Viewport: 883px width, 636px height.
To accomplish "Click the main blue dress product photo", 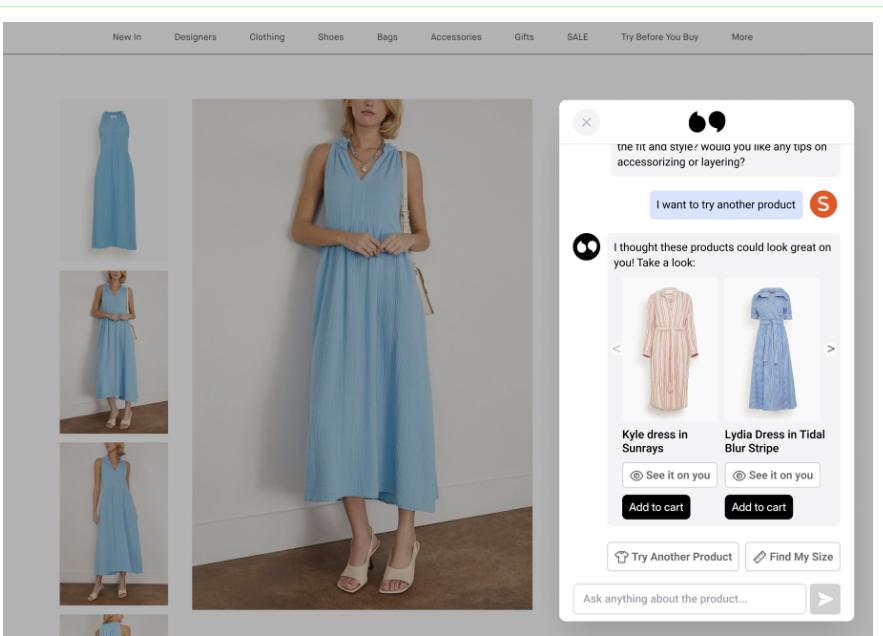I will pyautogui.click(x=362, y=354).
